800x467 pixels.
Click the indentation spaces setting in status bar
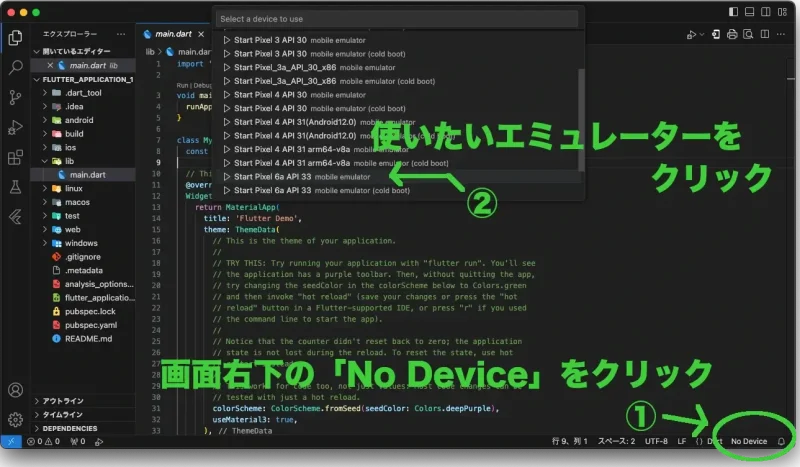(616, 441)
